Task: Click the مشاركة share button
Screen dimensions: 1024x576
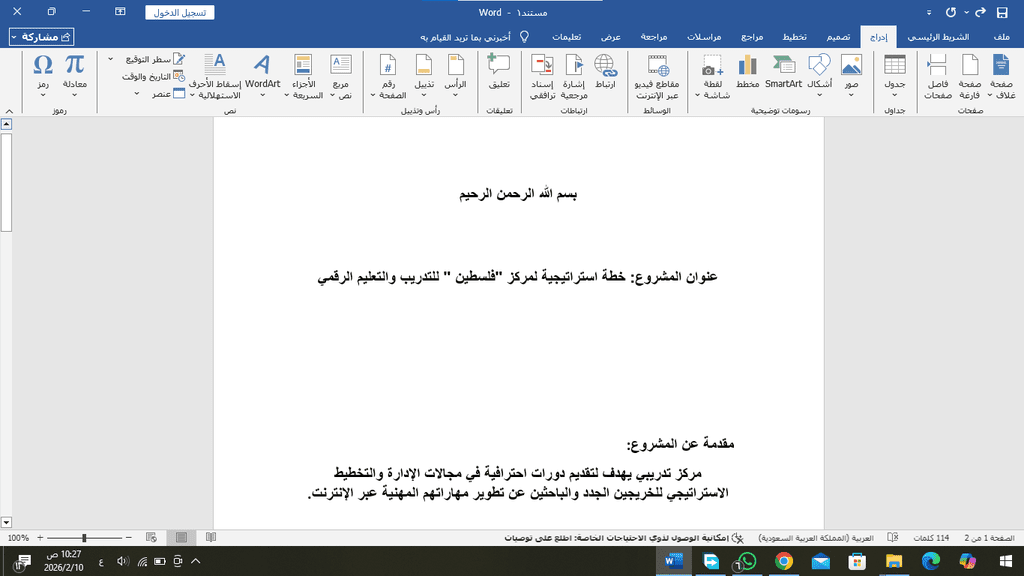Action: pyautogui.click(x=42, y=37)
